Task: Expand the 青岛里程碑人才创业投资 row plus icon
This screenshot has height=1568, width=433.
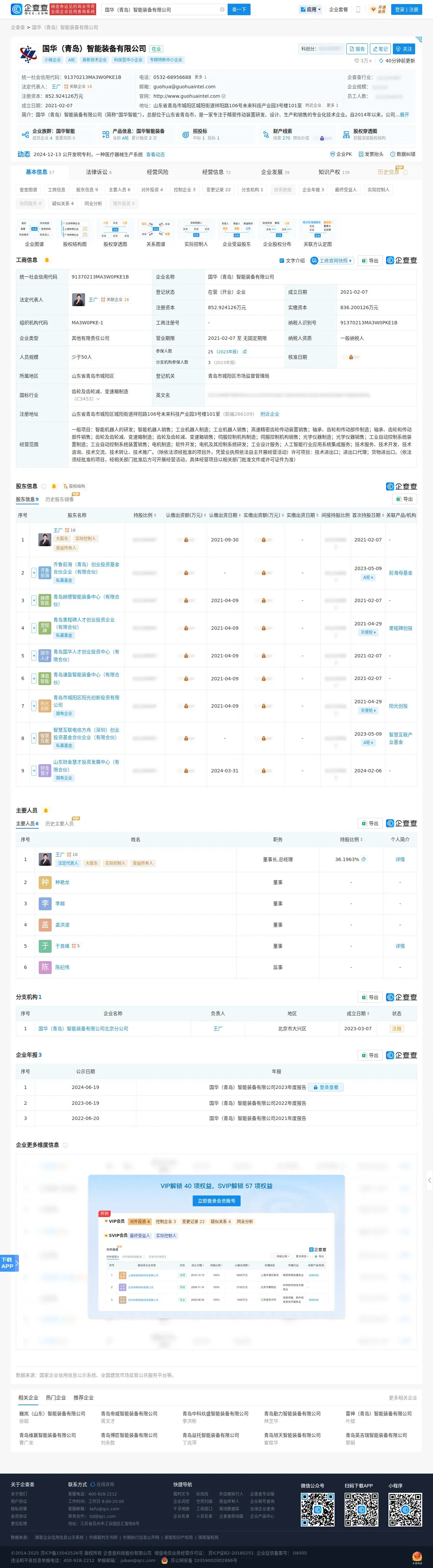Action: point(33,628)
